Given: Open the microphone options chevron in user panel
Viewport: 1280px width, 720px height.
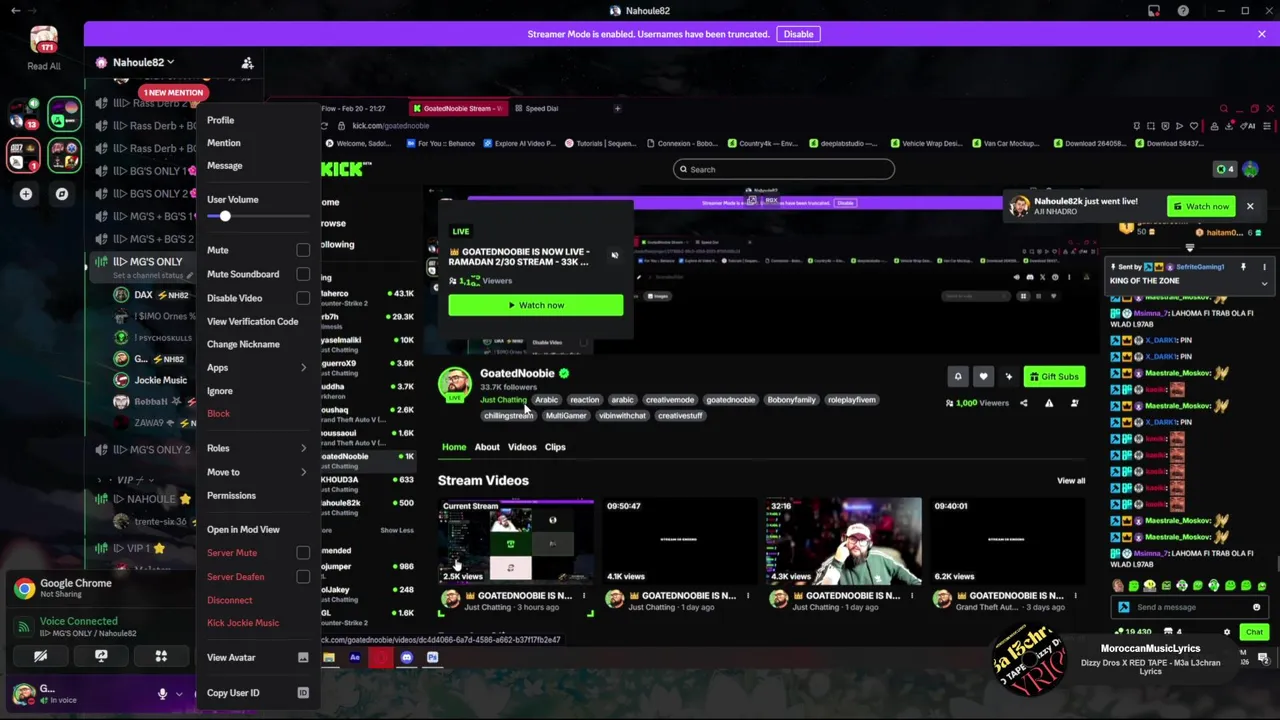Looking at the screenshot, I should [179, 693].
